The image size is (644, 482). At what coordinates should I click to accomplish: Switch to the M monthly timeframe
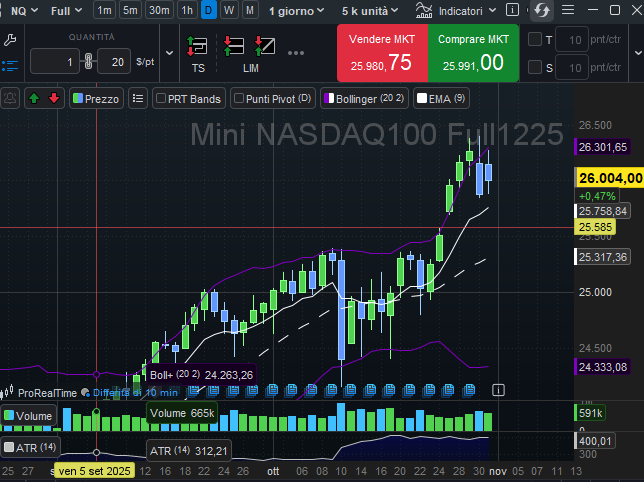pyautogui.click(x=250, y=10)
